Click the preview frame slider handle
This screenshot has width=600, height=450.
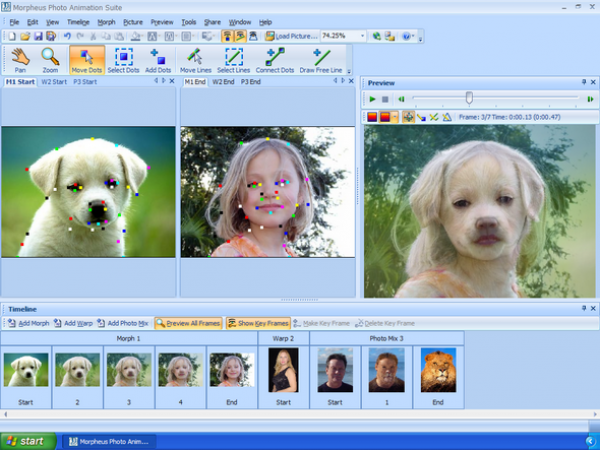(x=468, y=99)
